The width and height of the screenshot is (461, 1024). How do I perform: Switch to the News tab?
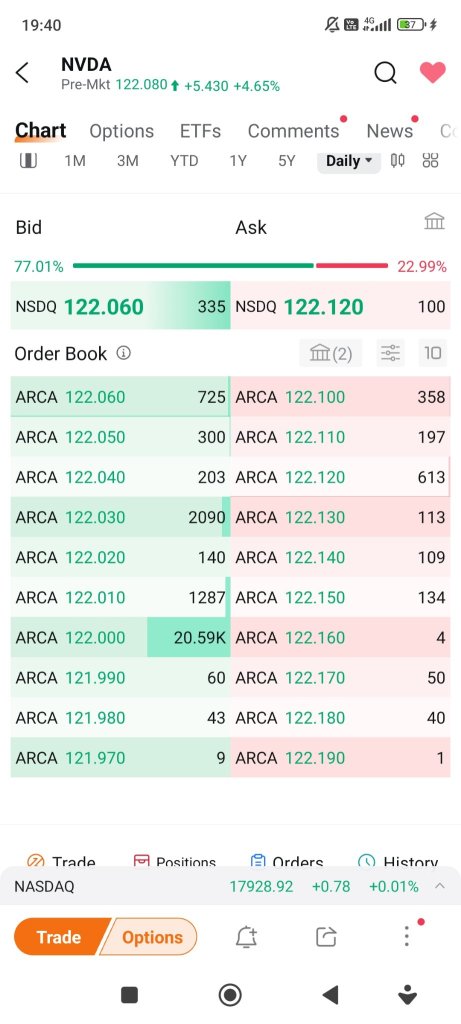click(x=390, y=131)
